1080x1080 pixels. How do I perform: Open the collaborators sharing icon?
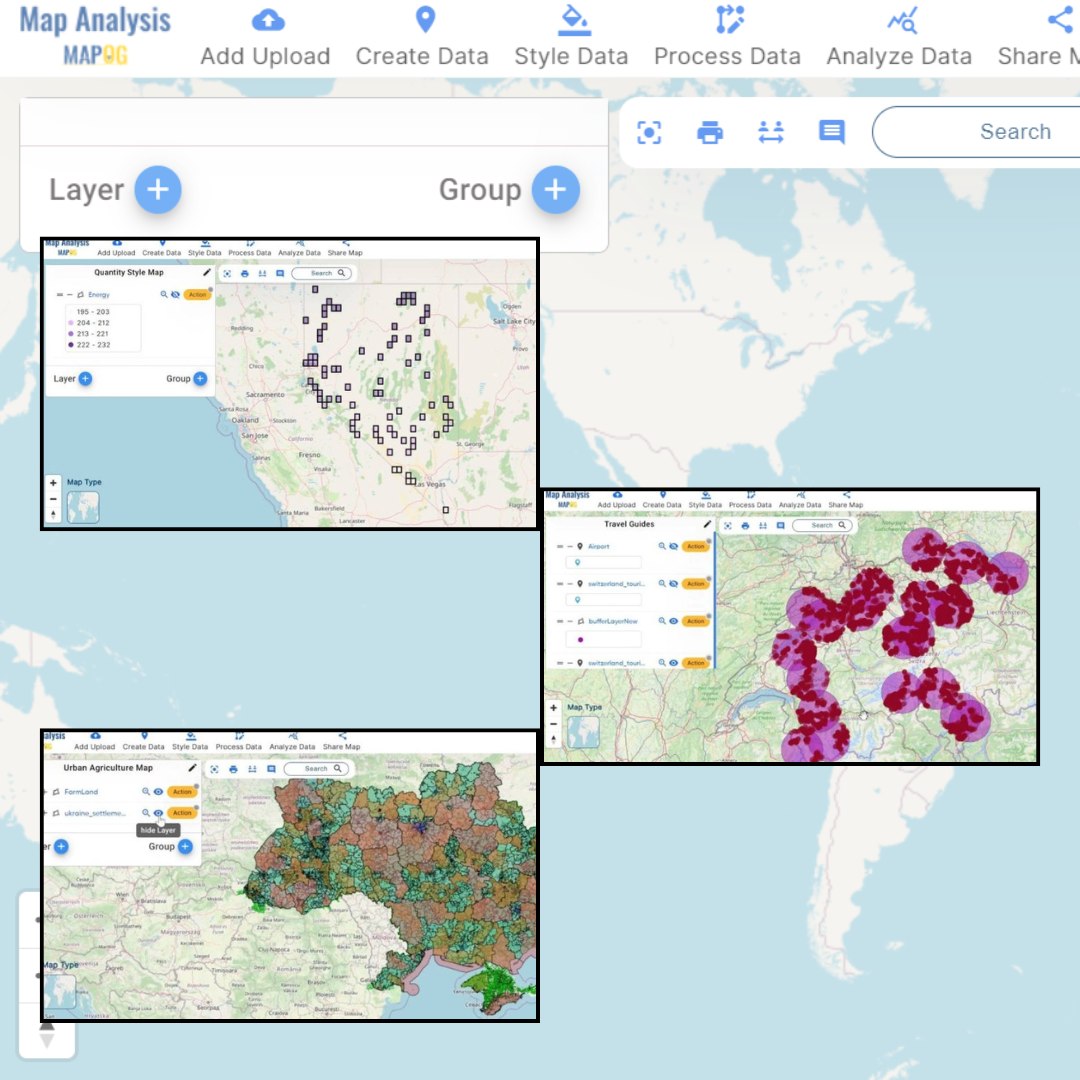tap(770, 131)
